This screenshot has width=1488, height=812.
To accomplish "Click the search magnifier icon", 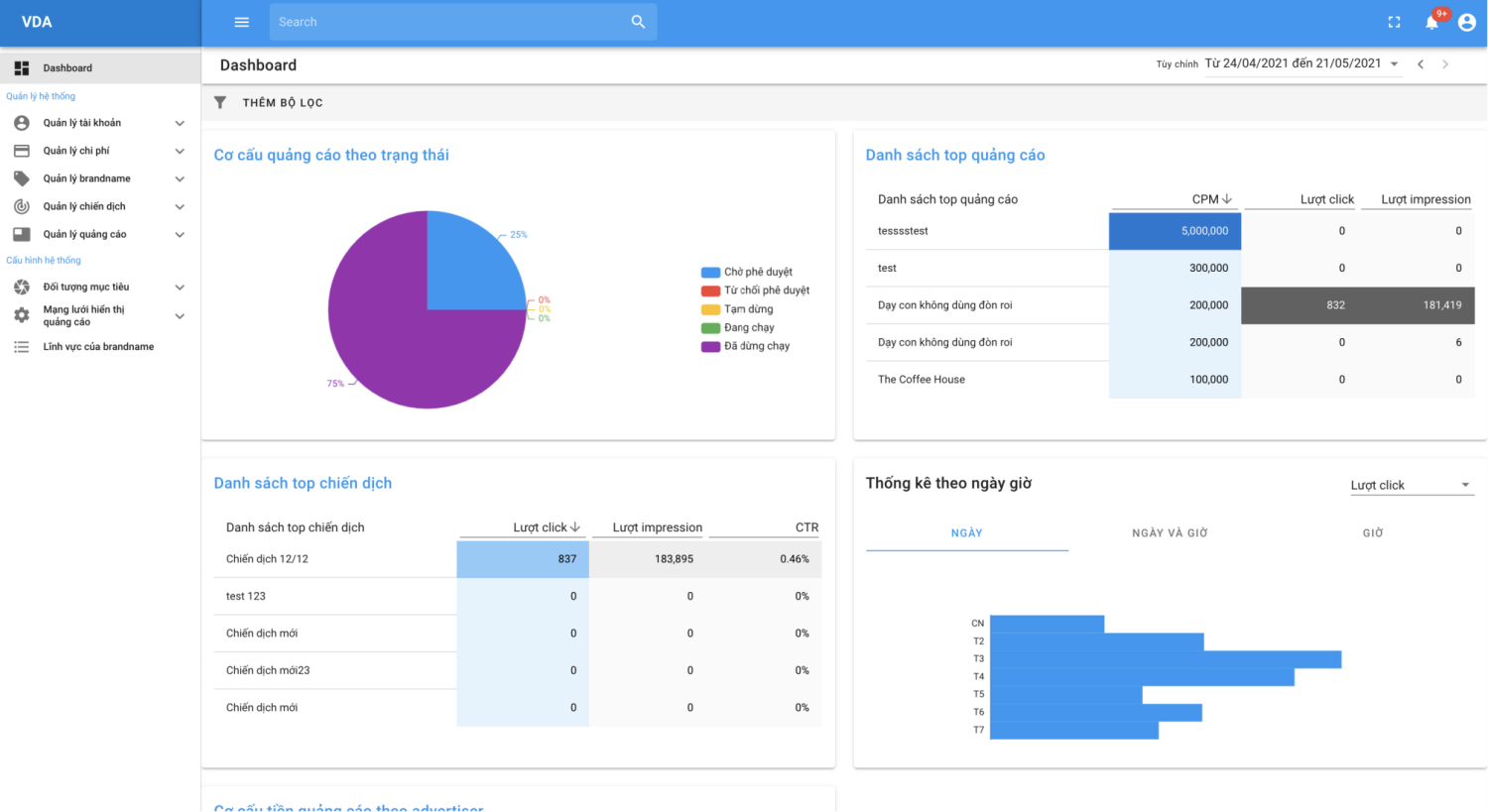I will (x=638, y=22).
